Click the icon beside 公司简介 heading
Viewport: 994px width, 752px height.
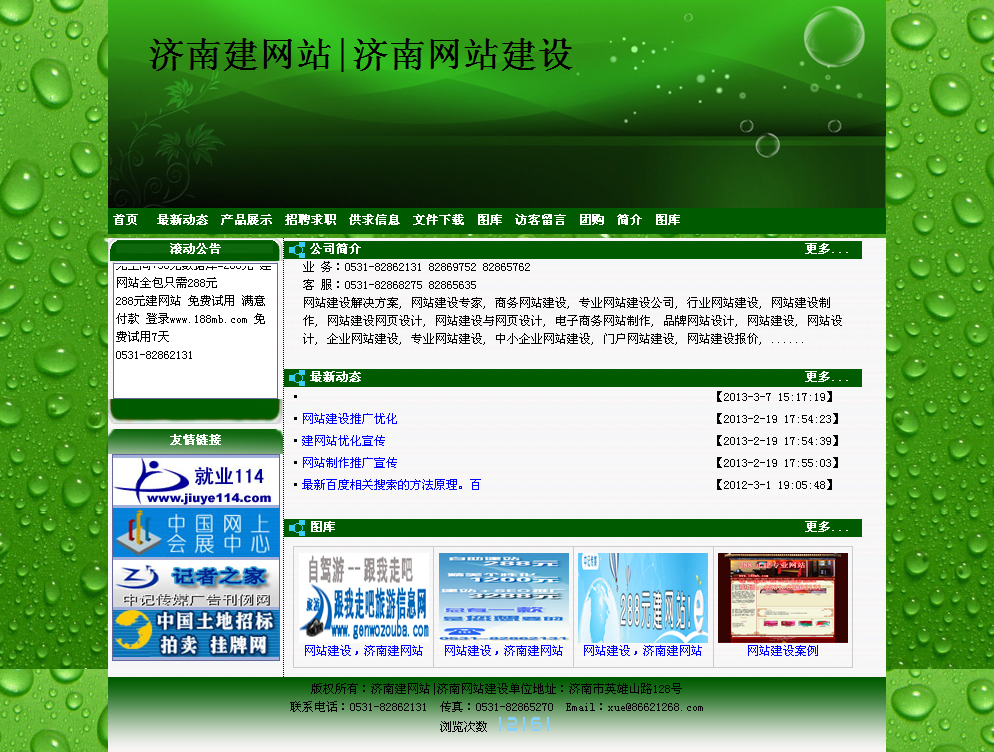pos(297,250)
